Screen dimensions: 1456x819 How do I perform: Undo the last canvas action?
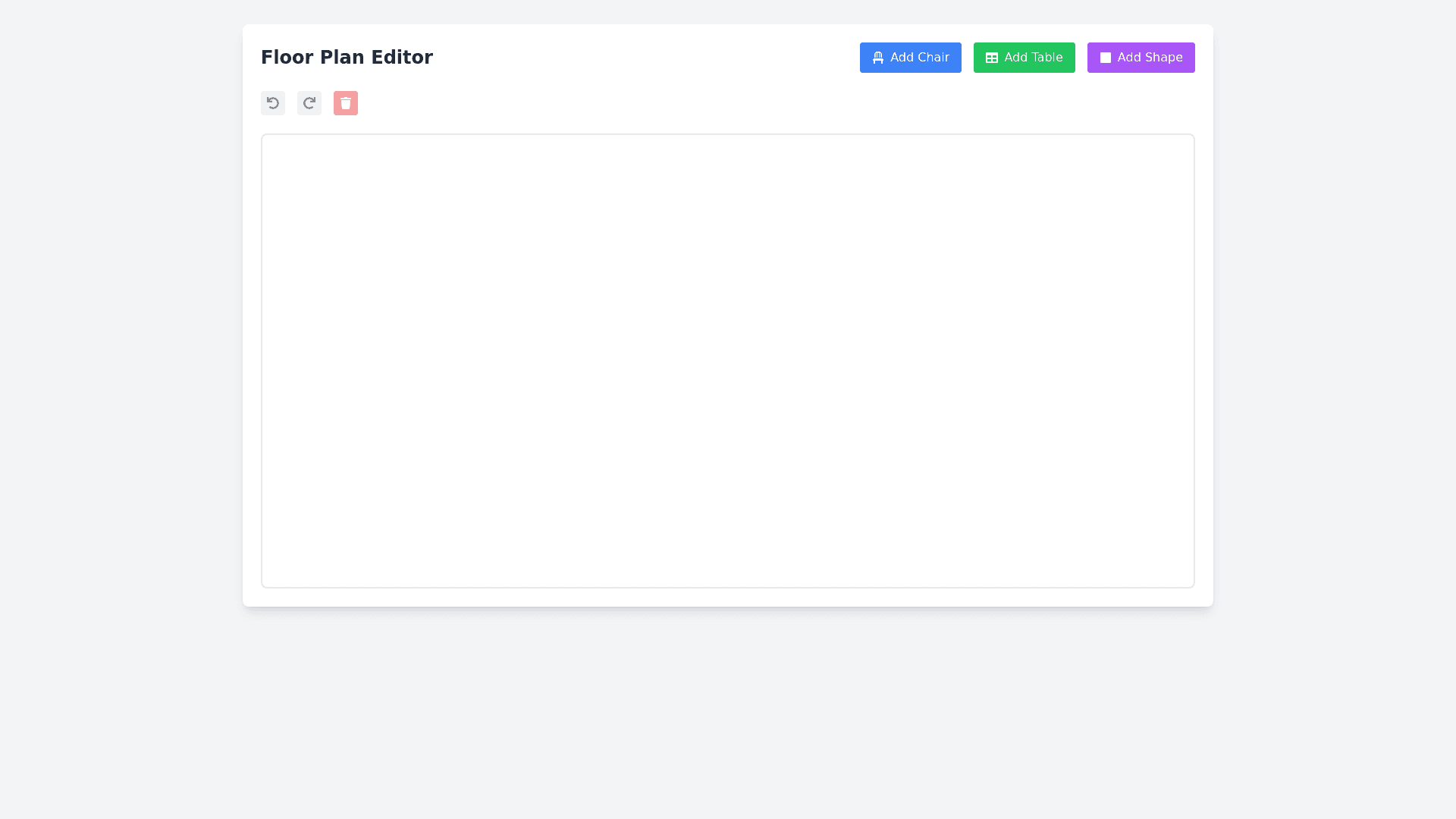tap(273, 103)
